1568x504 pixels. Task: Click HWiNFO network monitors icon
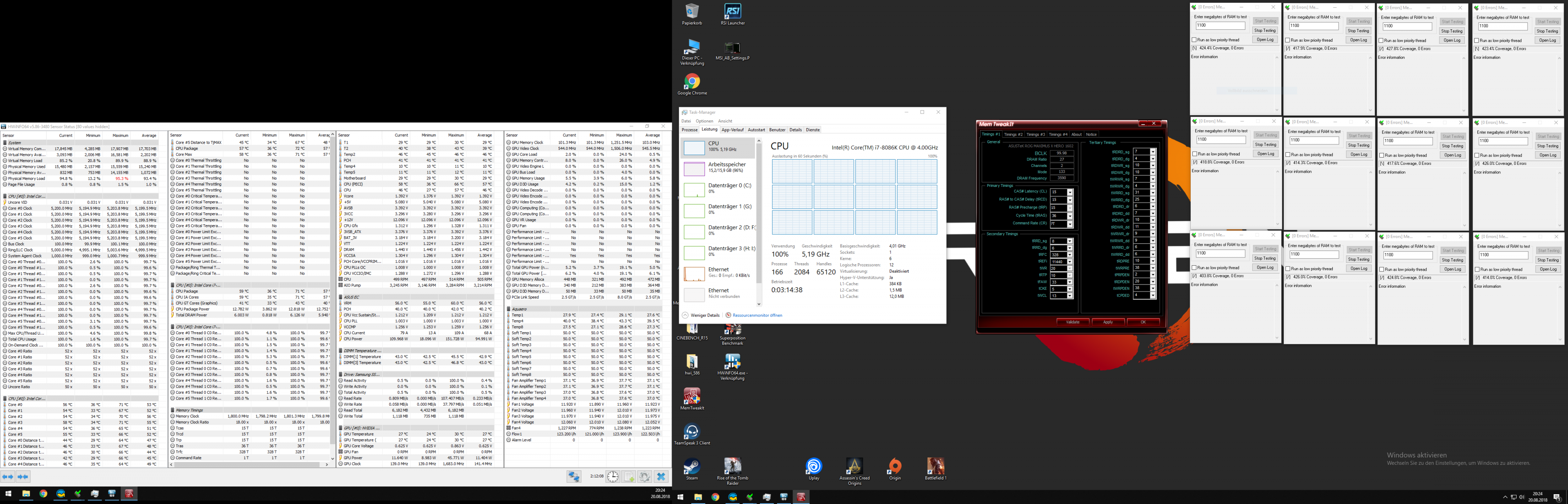[573, 477]
